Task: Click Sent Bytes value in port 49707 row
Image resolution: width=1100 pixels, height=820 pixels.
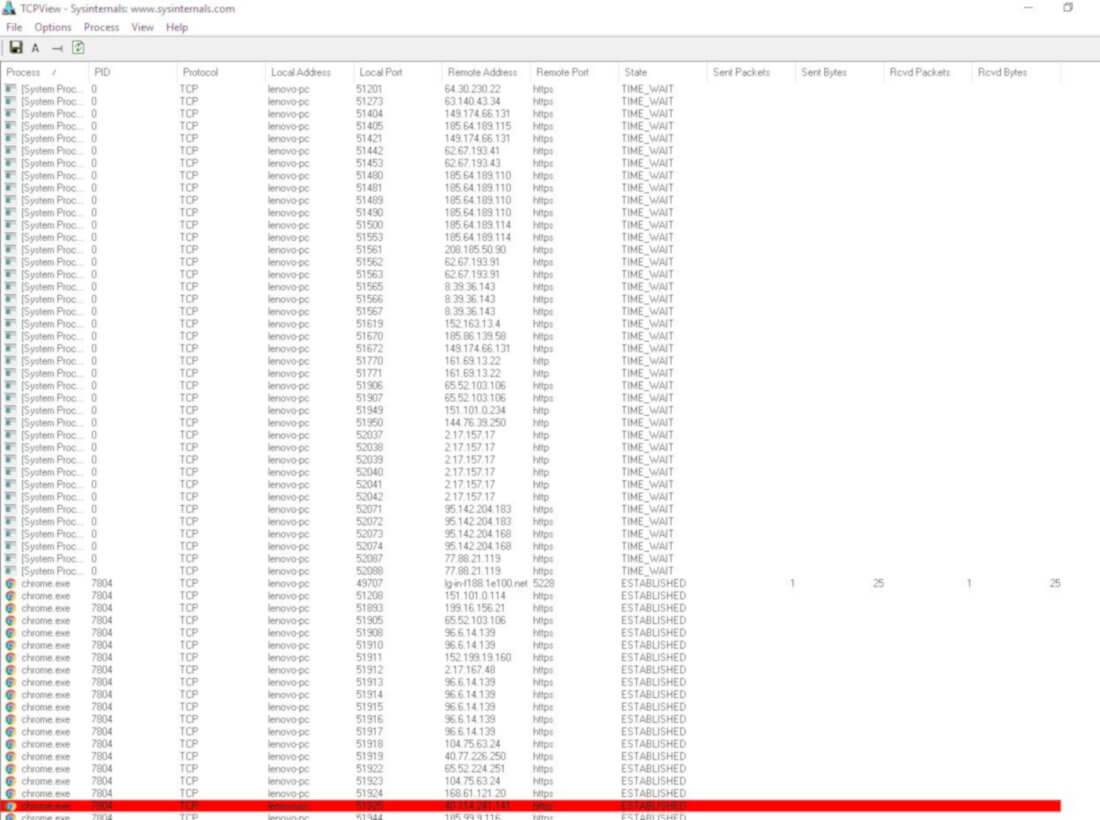Action: [878, 584]
